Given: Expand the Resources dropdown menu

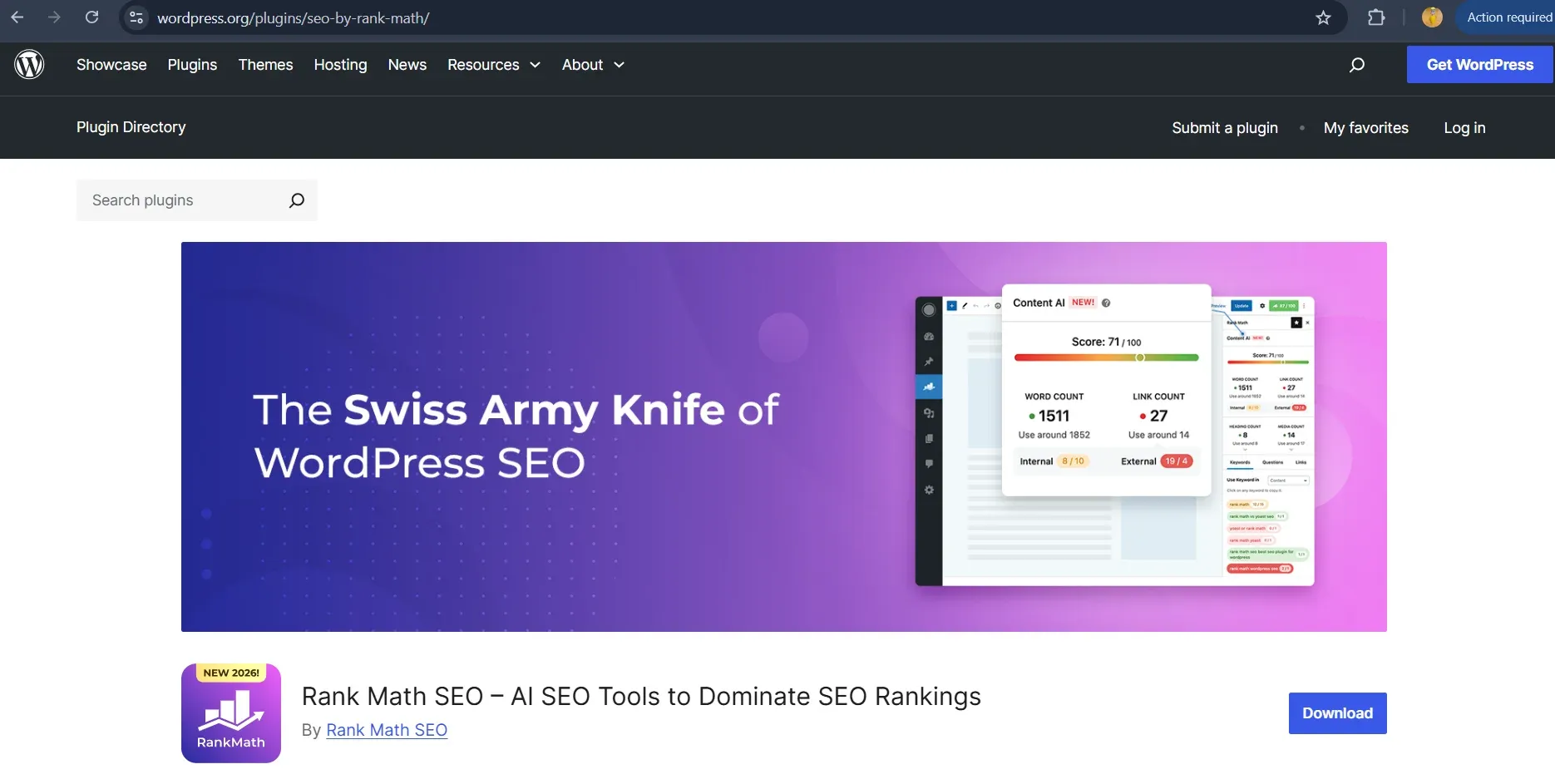Looking at the screenshot, I should pos(494,65).
